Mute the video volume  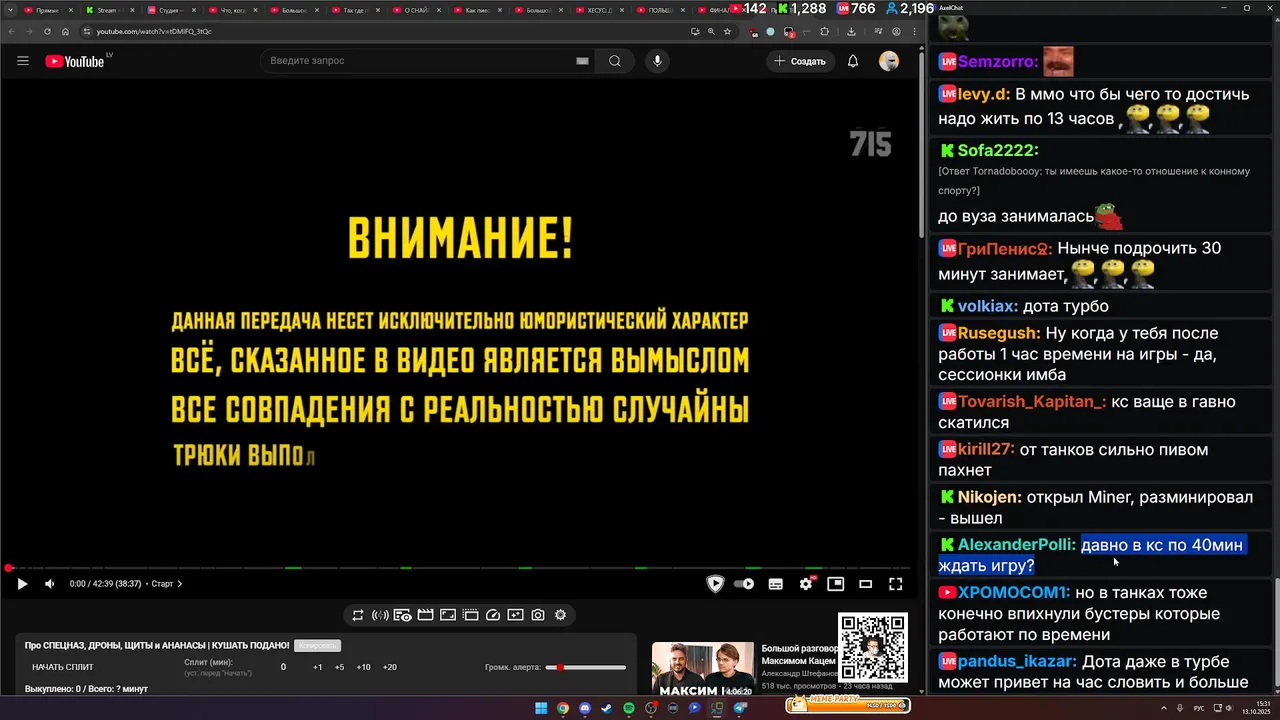point(49,584)
